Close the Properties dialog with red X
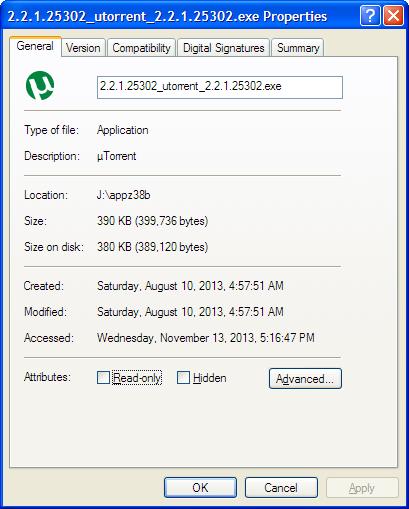Screen dimensions: 409x509 coord(393,15)
